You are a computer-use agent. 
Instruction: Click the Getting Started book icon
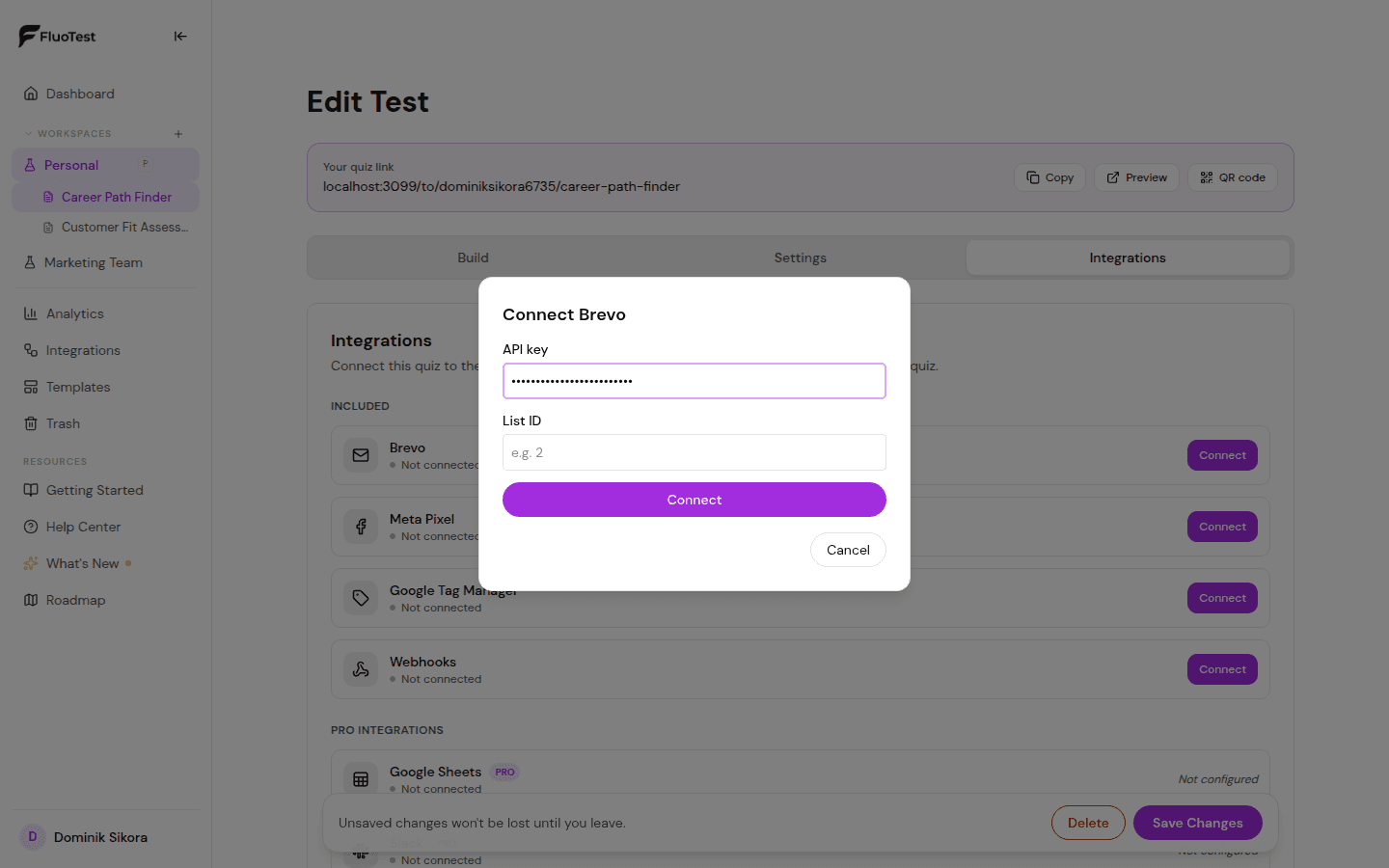point(31,490)
